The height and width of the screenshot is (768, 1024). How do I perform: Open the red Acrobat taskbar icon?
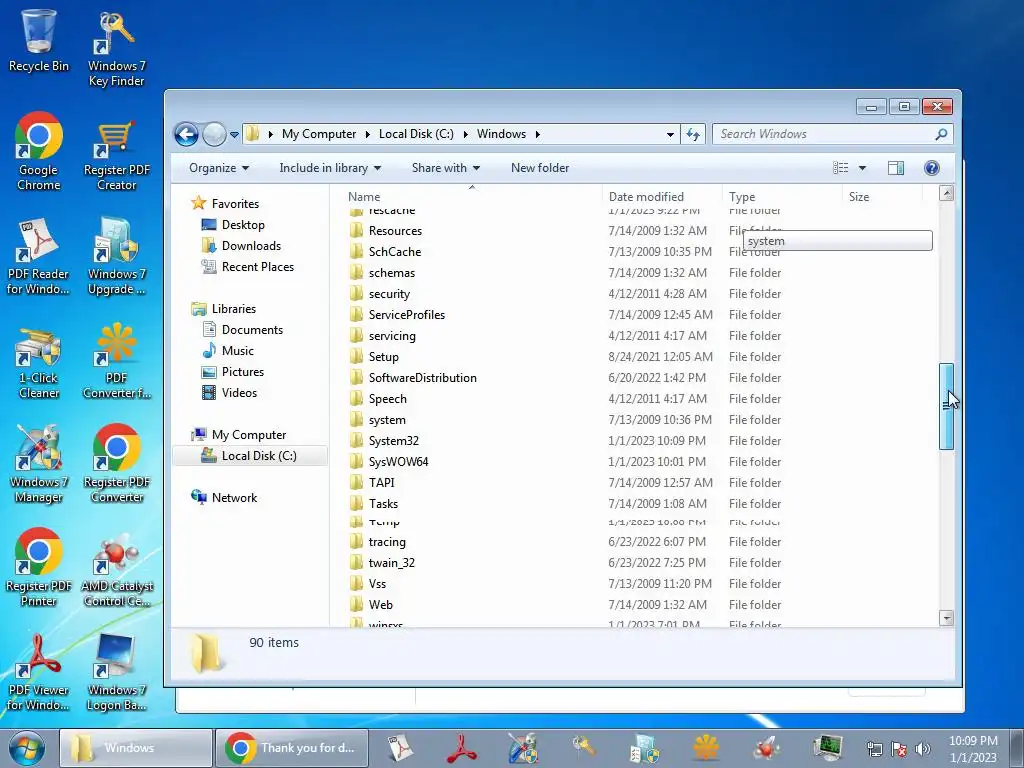[461, 748]
